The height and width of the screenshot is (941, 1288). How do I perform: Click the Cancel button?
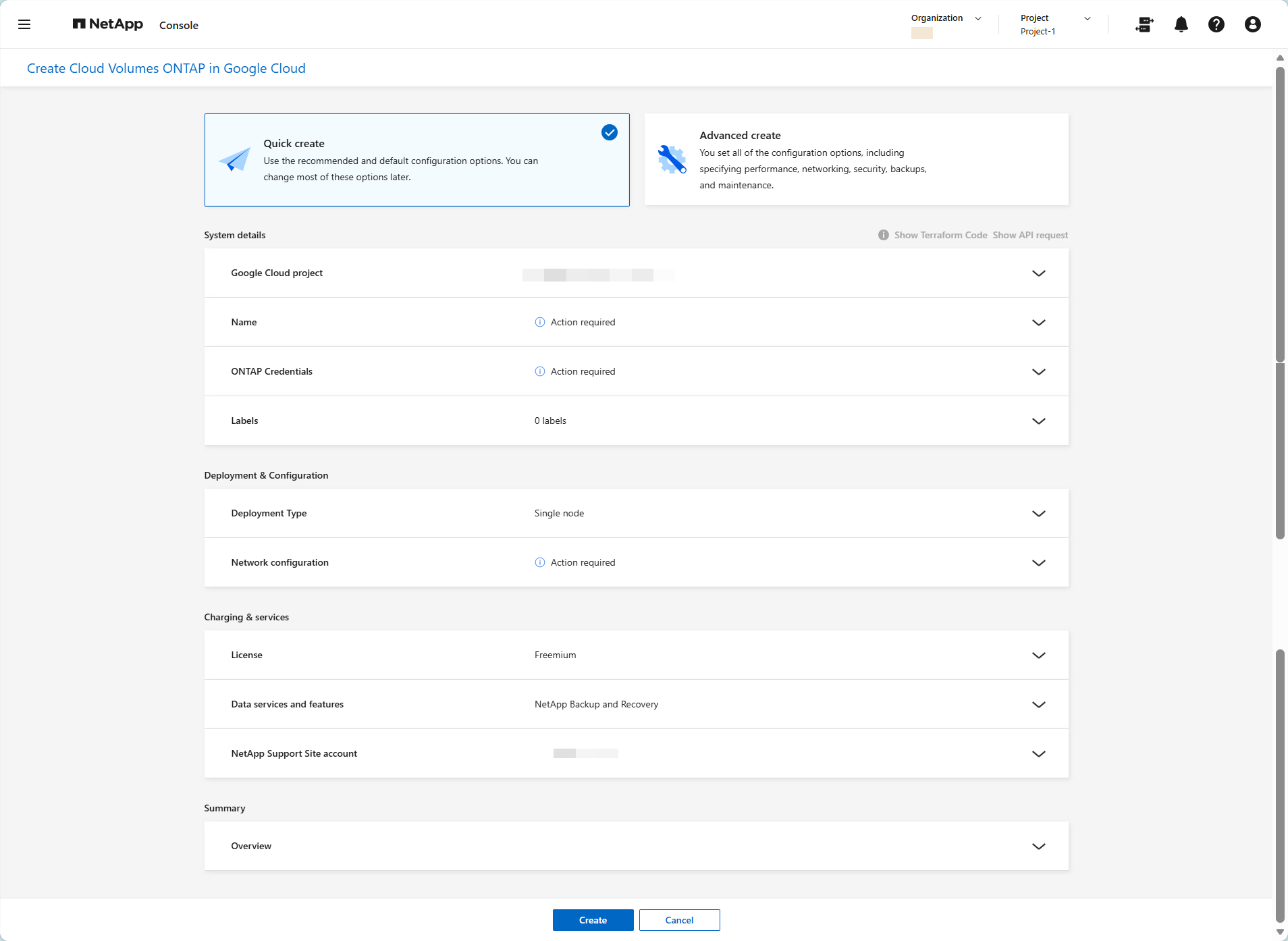pyautogui.click(x=679, y=920)
